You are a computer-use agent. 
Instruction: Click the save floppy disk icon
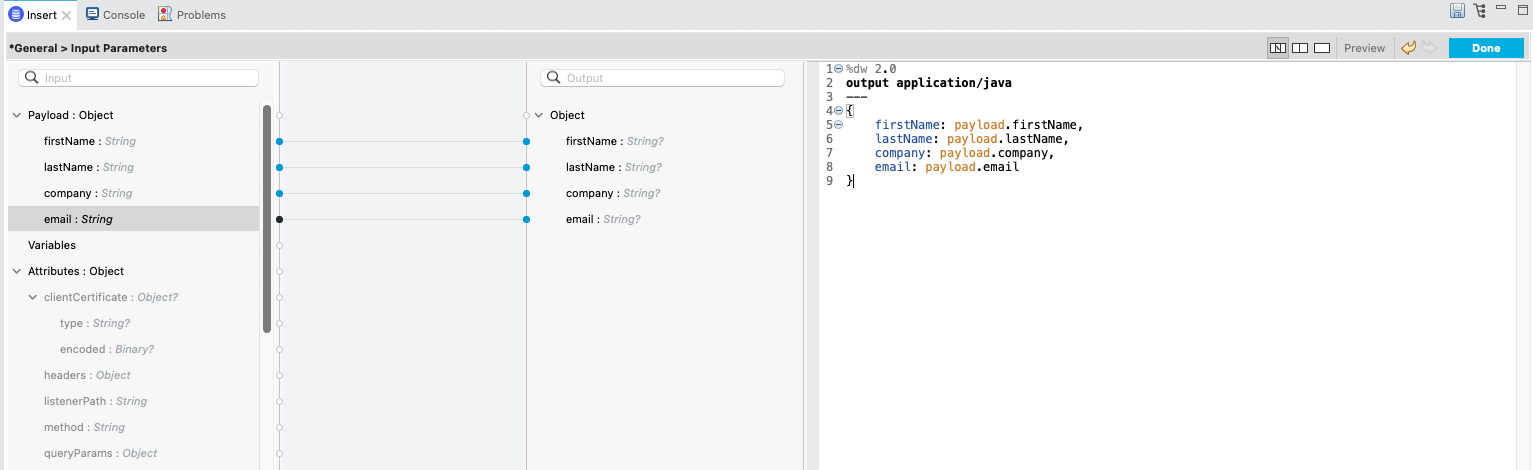[1458, 11]
